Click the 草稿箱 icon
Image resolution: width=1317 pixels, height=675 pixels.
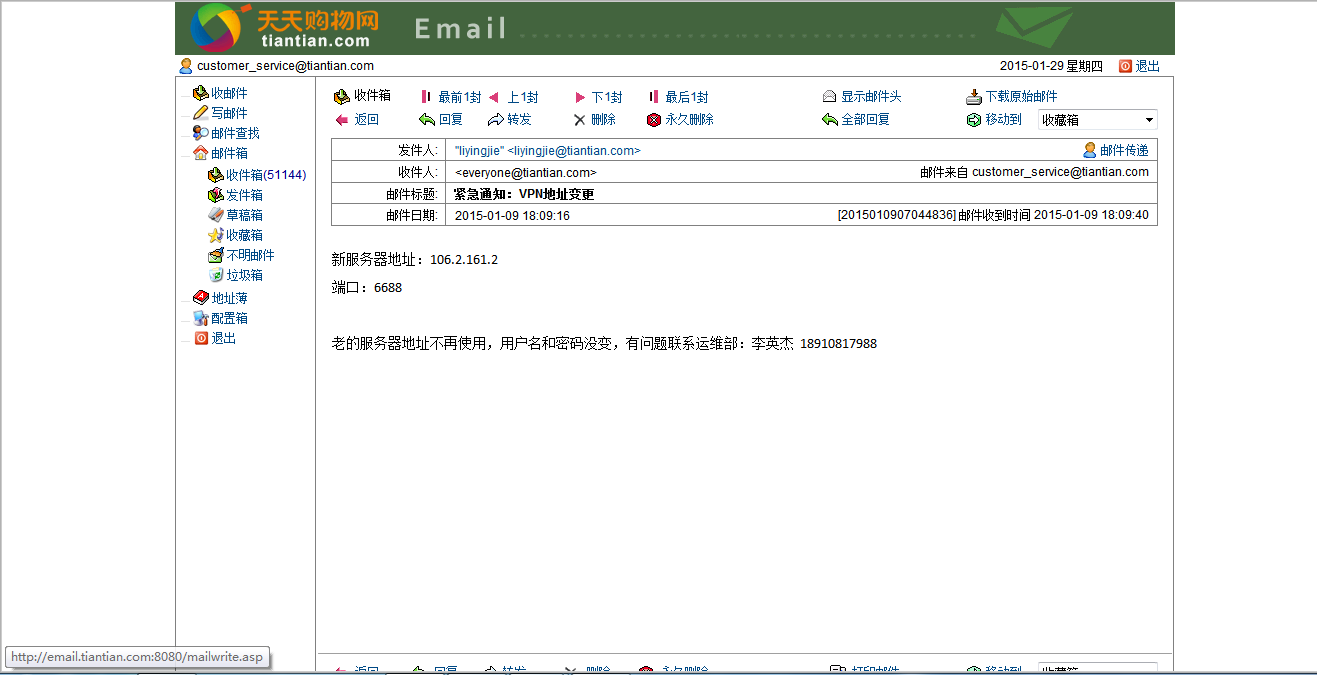click(216, 215)
